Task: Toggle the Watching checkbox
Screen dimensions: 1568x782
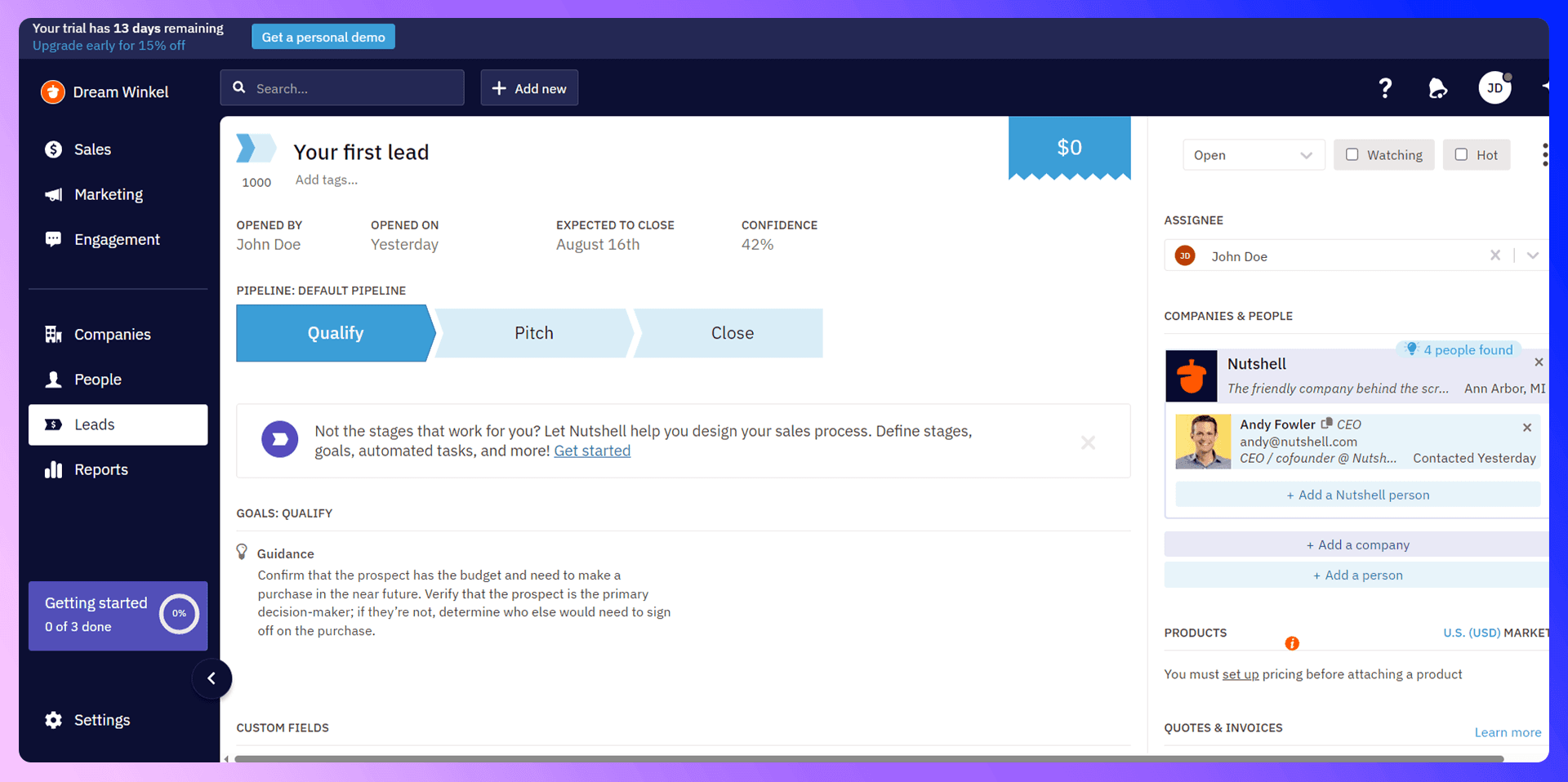Action: 1352,154
